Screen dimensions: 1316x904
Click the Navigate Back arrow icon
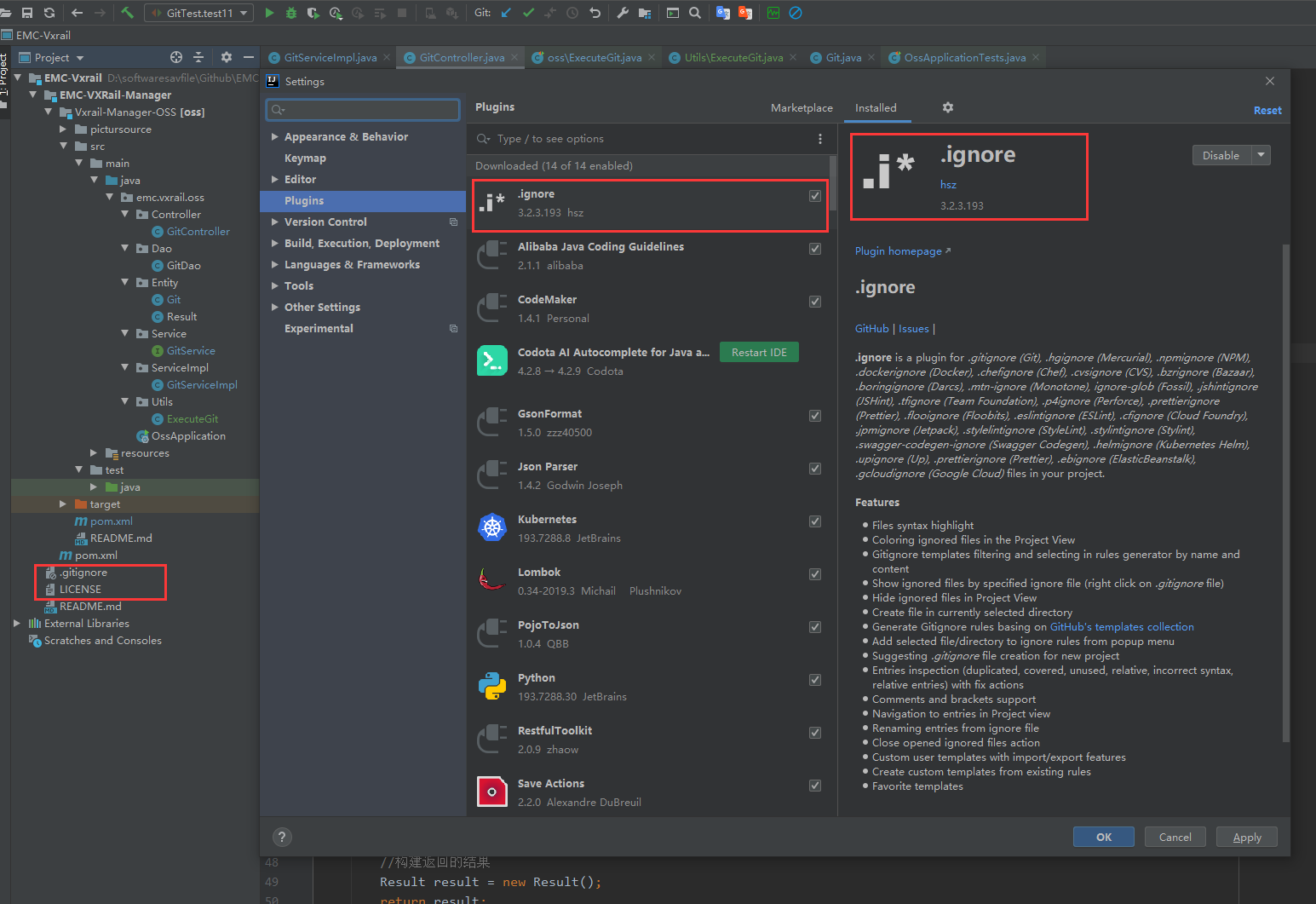click(78, 13)
